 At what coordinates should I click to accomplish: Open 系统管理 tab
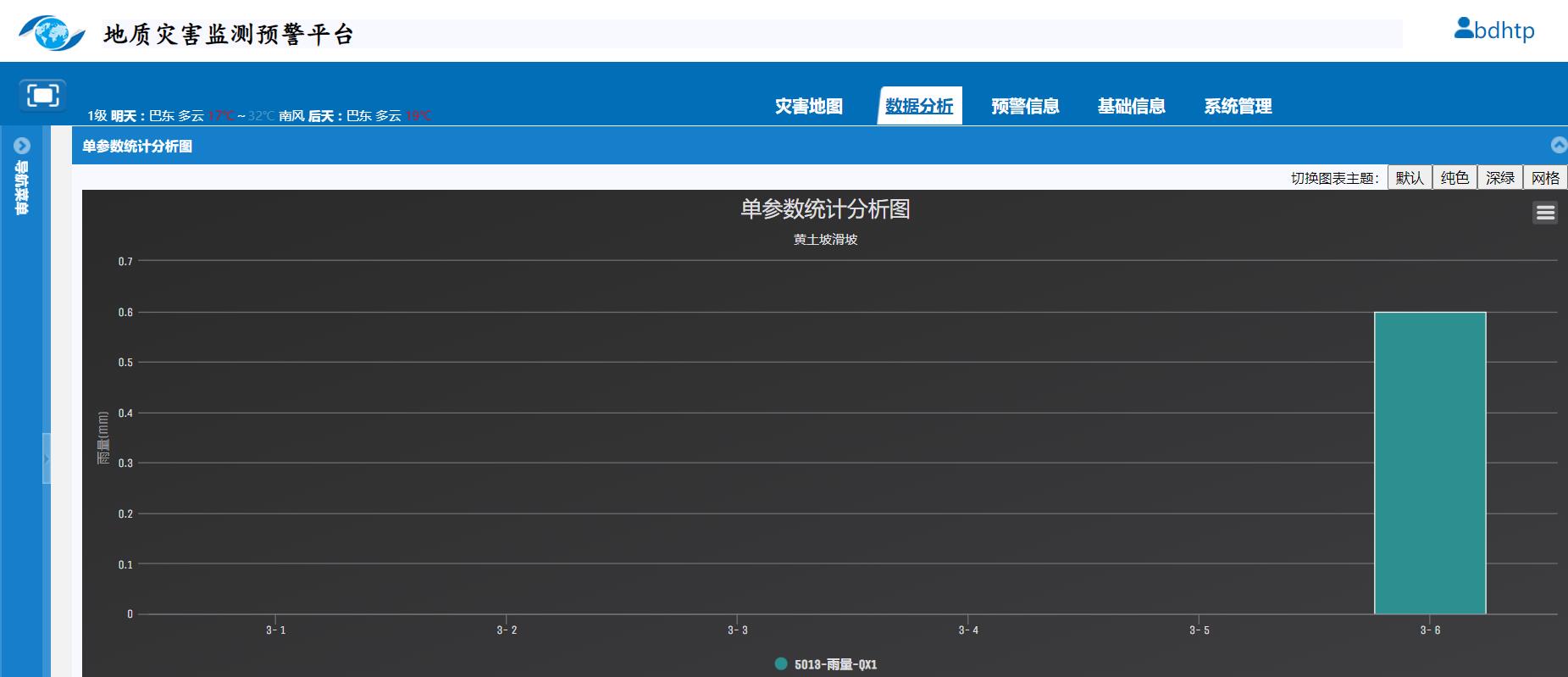1238,106
